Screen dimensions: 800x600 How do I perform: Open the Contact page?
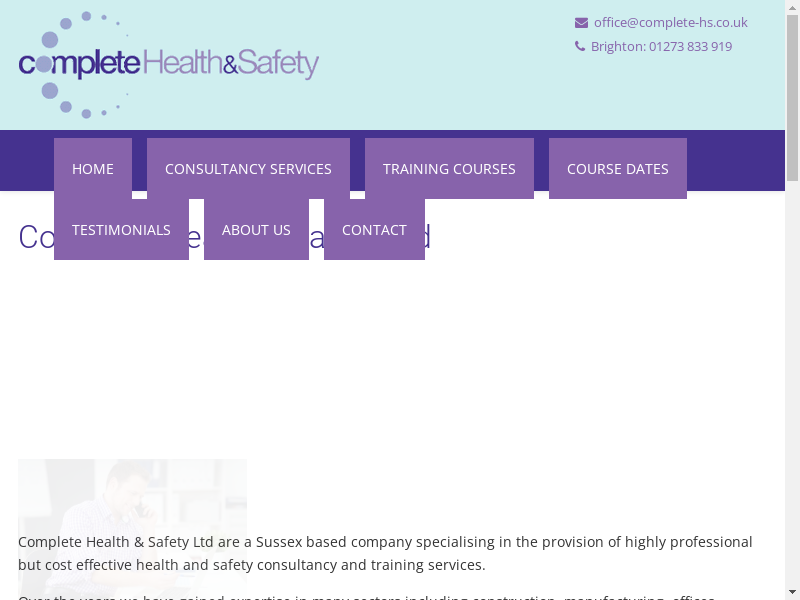tap(374, 230)
